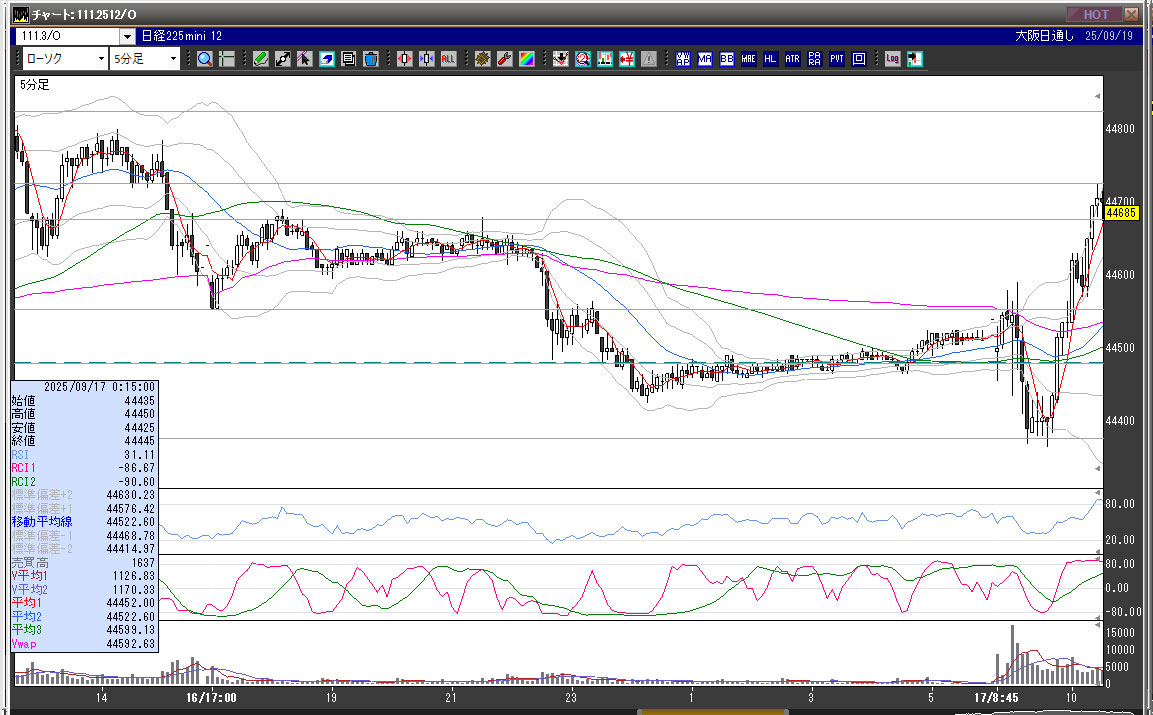Toggle the MA moving average indicator
1153x715 pixels.
(705, 59)
